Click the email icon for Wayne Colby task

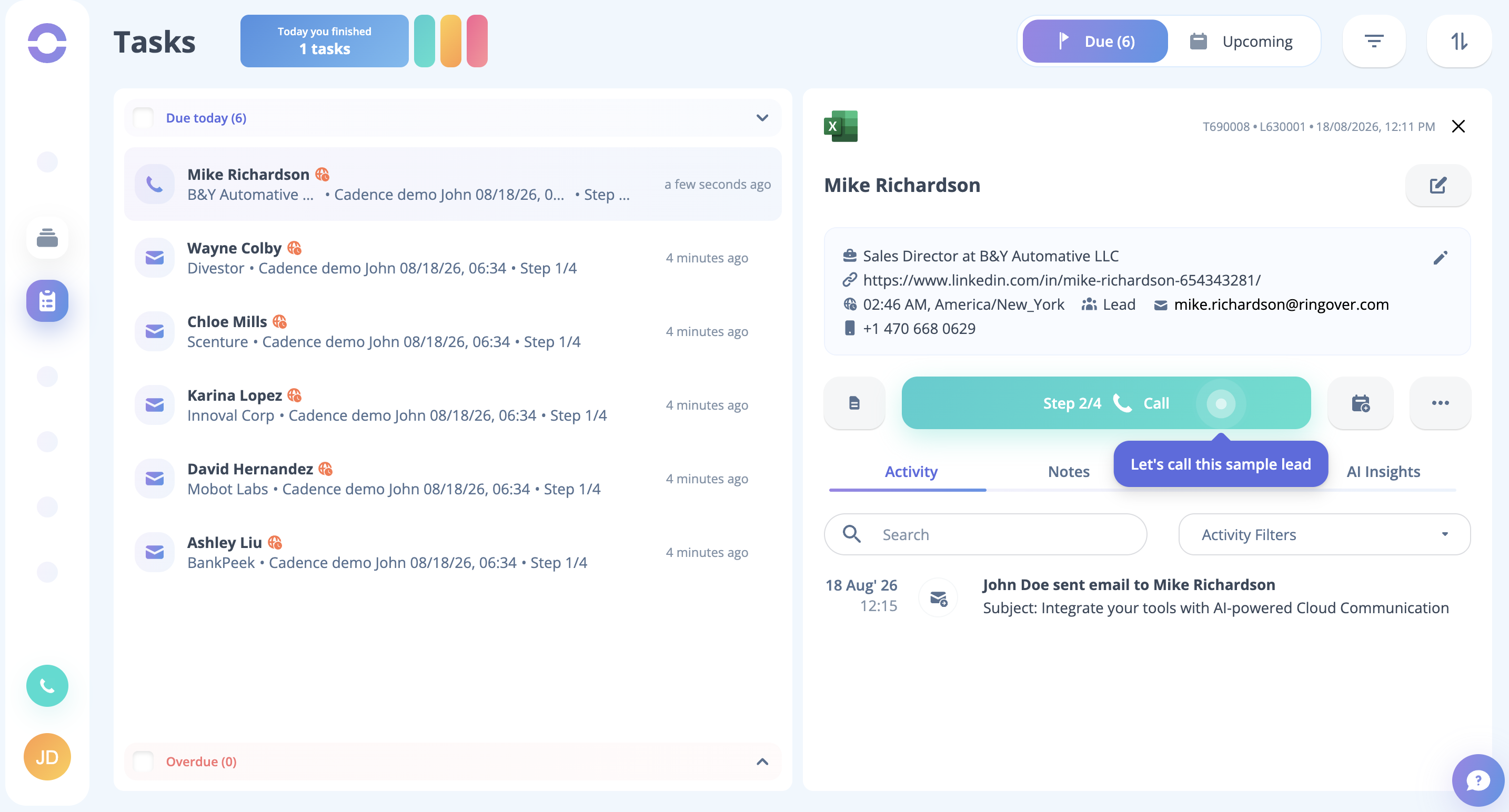pyautogui.click(x=155, y=258)
